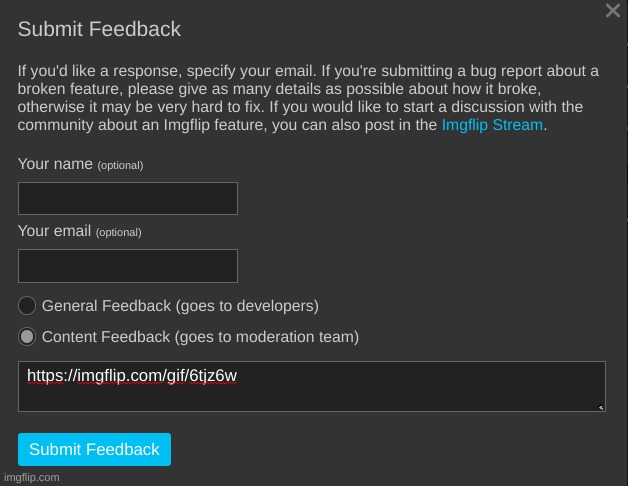The image size is (628, 486).
Task: Click the 'goes to developers' label text
Action: 247,306
